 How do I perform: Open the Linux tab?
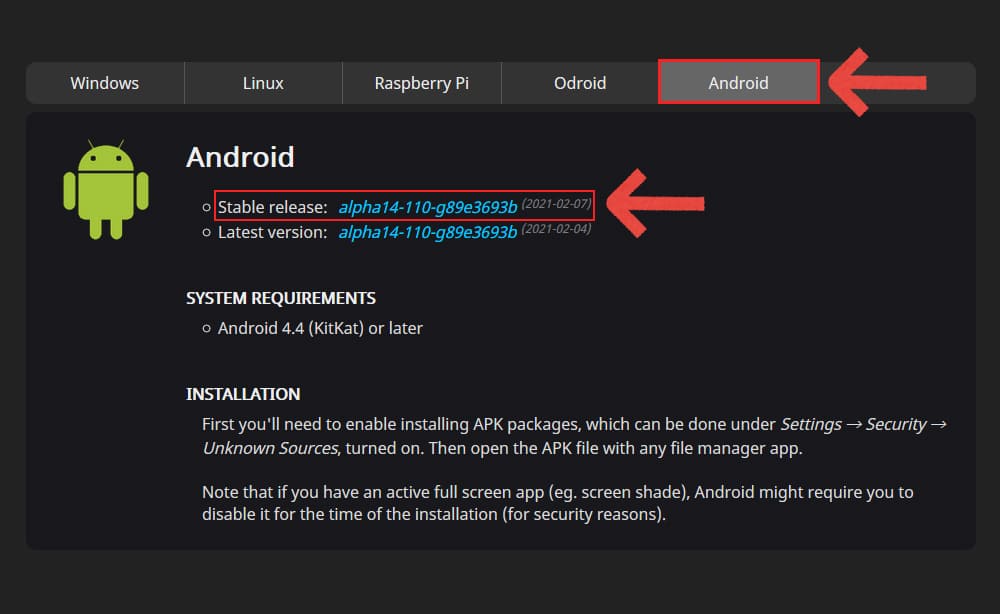point(263,83)
